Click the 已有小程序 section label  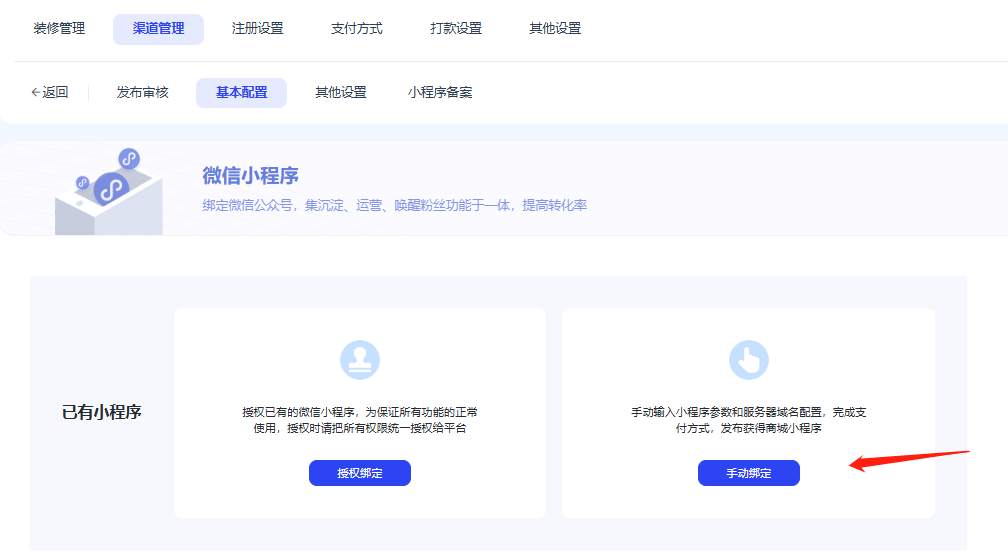[x=102, y=412]
